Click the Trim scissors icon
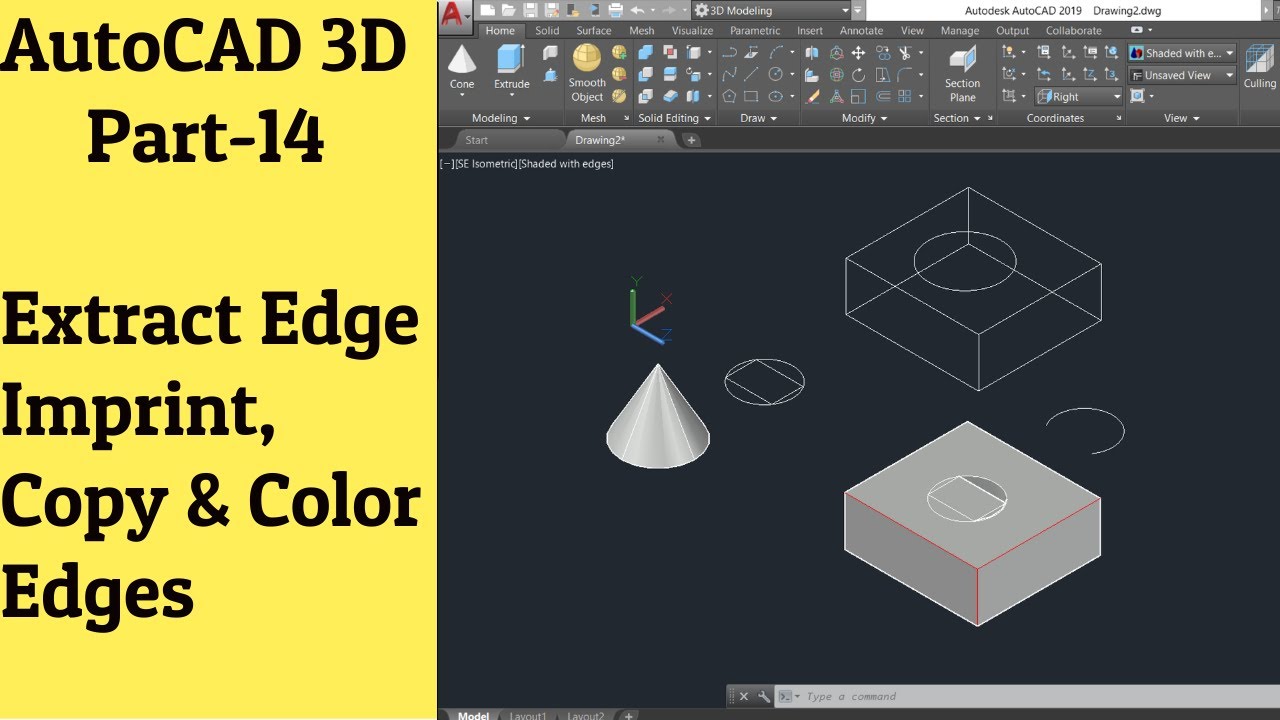1280x720 pixels. click(906, 52)
